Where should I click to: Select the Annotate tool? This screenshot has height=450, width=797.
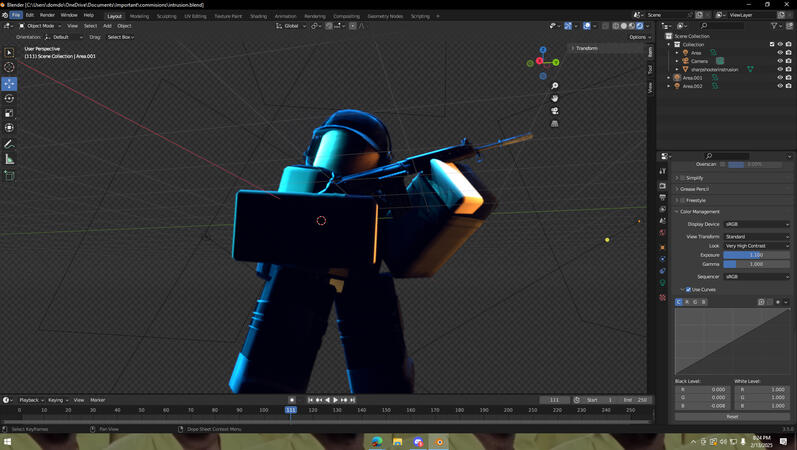tap(9, 144)
